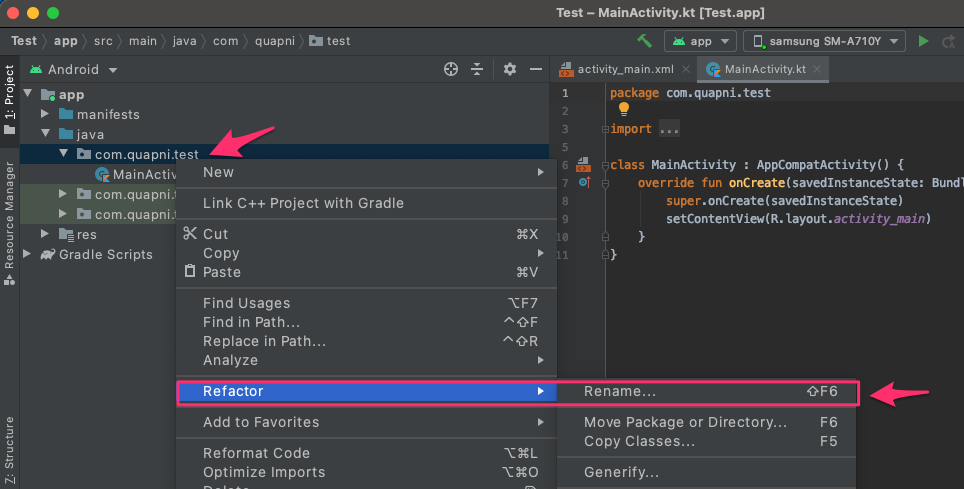Choose Rename… from the Refactor submenu
Viewport: 964px width, 489px height.
620,391
